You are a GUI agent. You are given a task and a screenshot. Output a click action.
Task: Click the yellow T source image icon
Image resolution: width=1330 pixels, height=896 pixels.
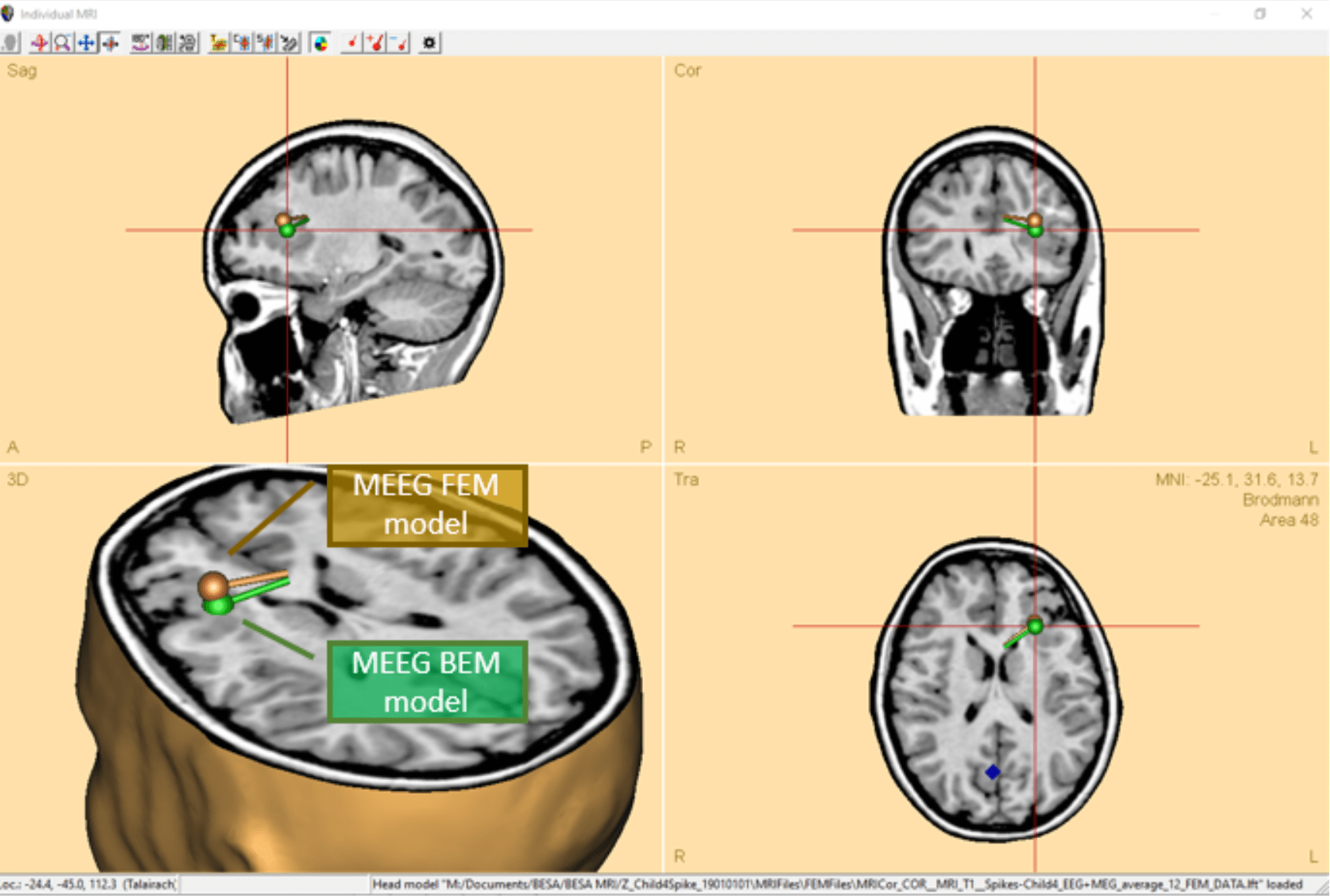coord(218,43)
